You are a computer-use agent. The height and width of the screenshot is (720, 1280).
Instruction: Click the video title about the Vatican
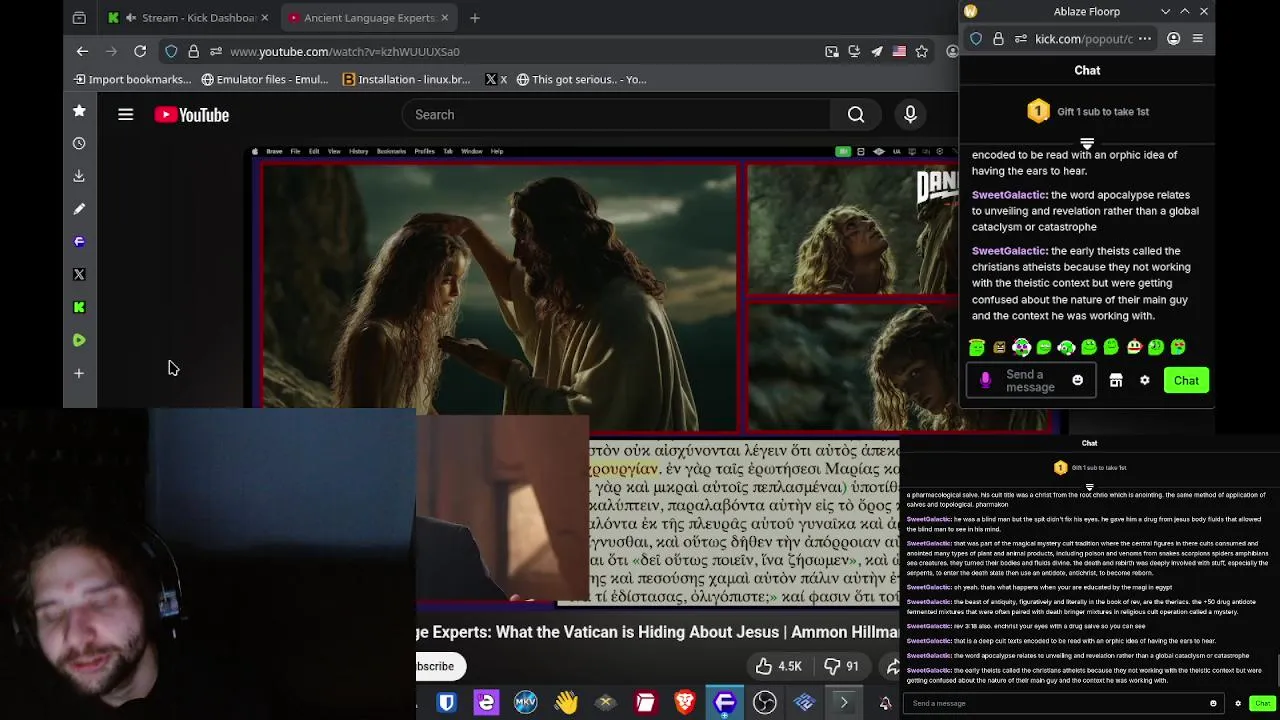coord(658,632)
